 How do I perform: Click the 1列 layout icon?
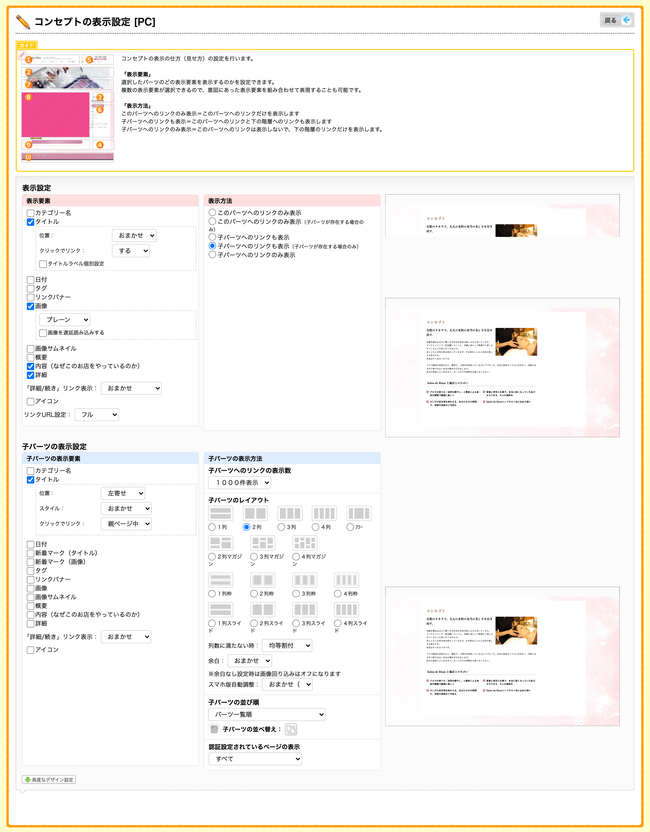point(220,513)
